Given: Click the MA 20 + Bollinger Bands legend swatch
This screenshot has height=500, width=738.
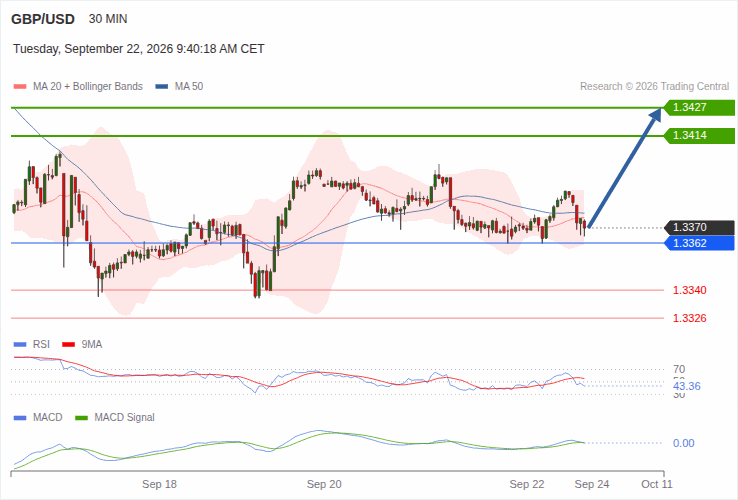Looking at the screenshot, I should click(20, 87).
